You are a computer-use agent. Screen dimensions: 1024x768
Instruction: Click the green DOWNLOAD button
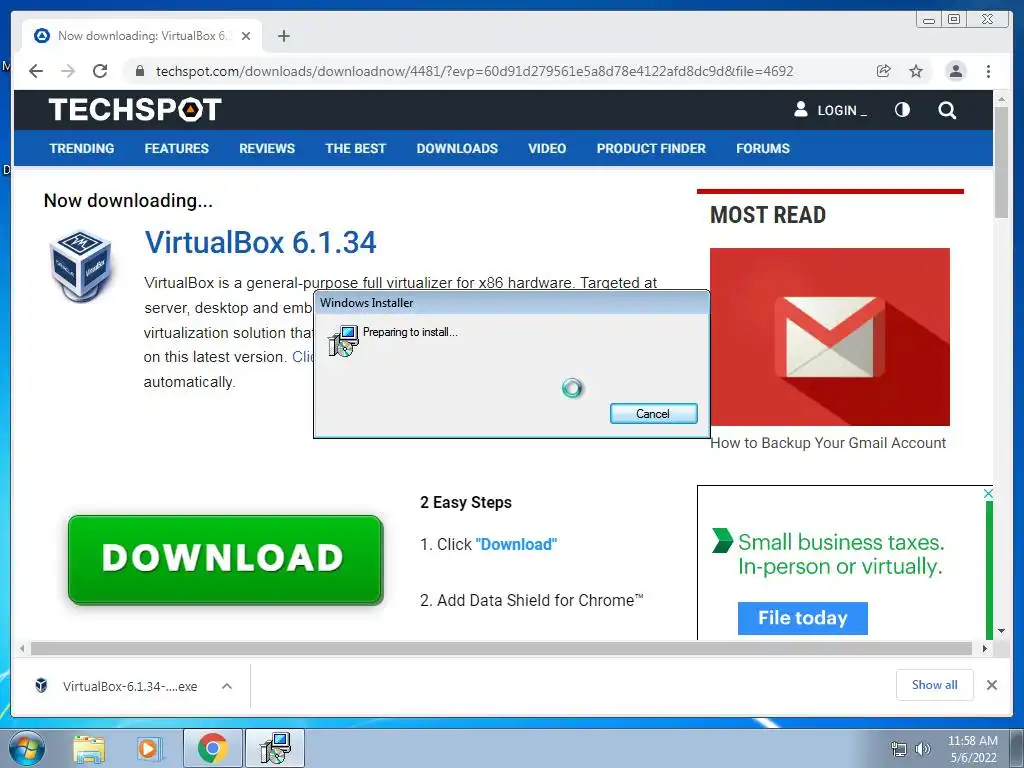click(225, 559)
